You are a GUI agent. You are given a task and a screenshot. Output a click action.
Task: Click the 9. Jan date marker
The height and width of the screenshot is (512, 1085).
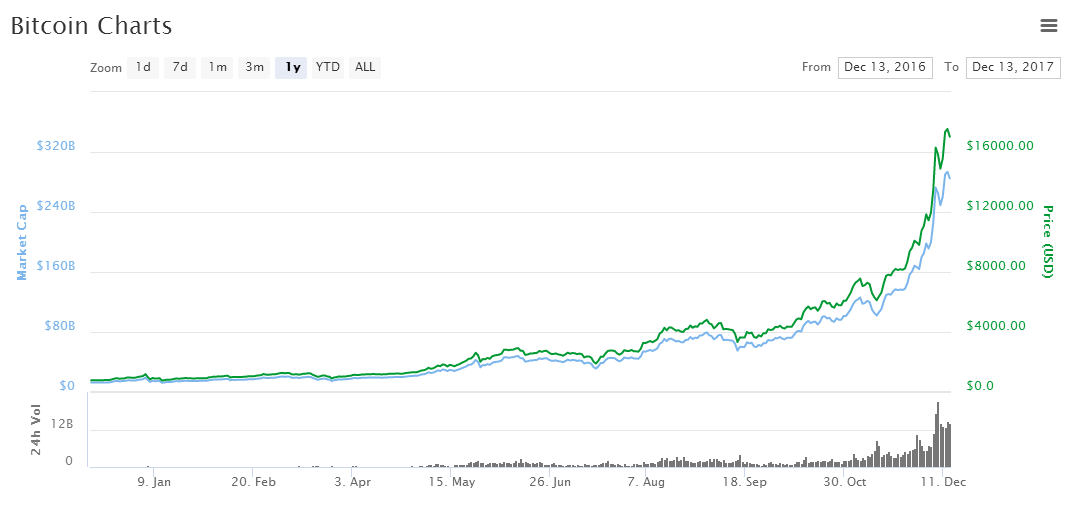(154, 481)
